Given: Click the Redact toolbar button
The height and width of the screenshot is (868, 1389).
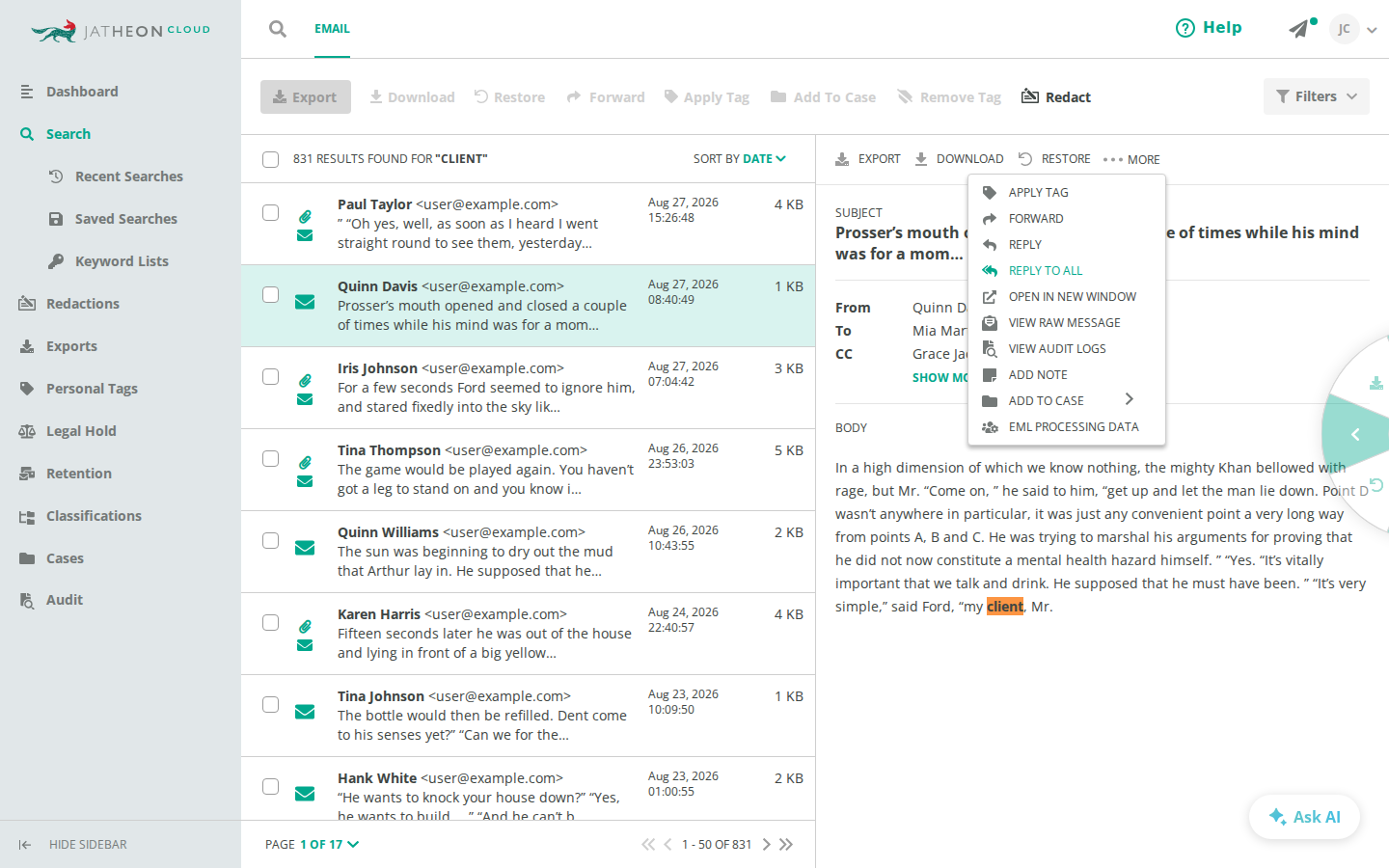Looking at the screenshot, I should pos(1056,96).
